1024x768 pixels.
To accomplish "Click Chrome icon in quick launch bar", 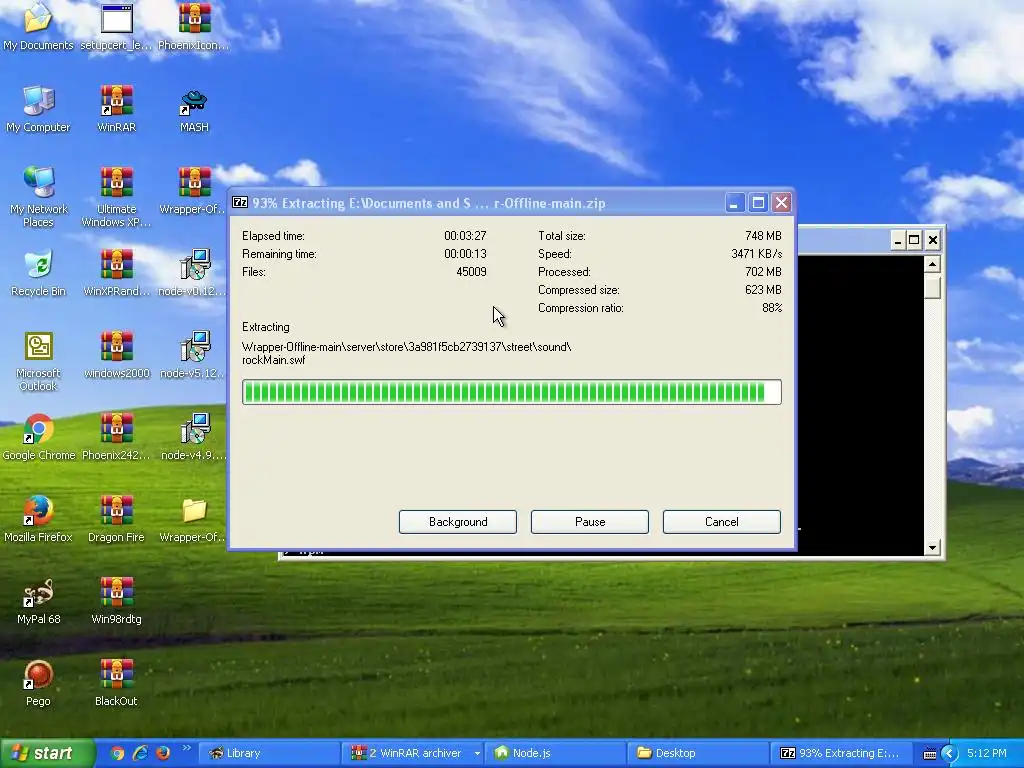I will [118, 753].
